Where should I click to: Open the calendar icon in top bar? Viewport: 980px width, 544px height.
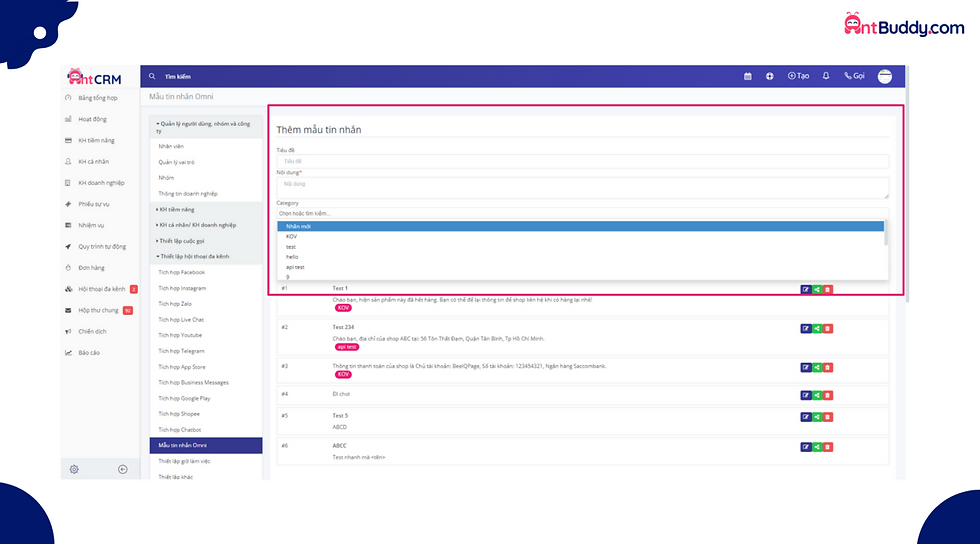tap(748, 76)
